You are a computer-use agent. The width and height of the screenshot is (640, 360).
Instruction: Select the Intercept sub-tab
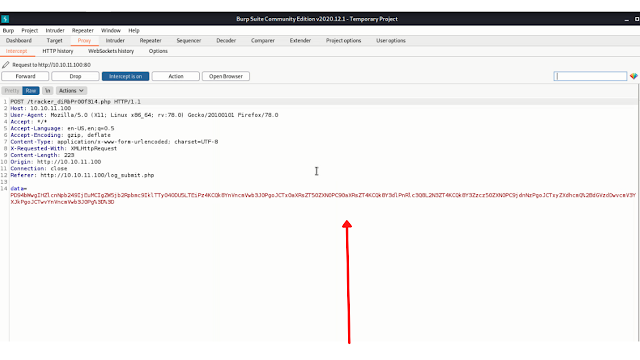16,51
